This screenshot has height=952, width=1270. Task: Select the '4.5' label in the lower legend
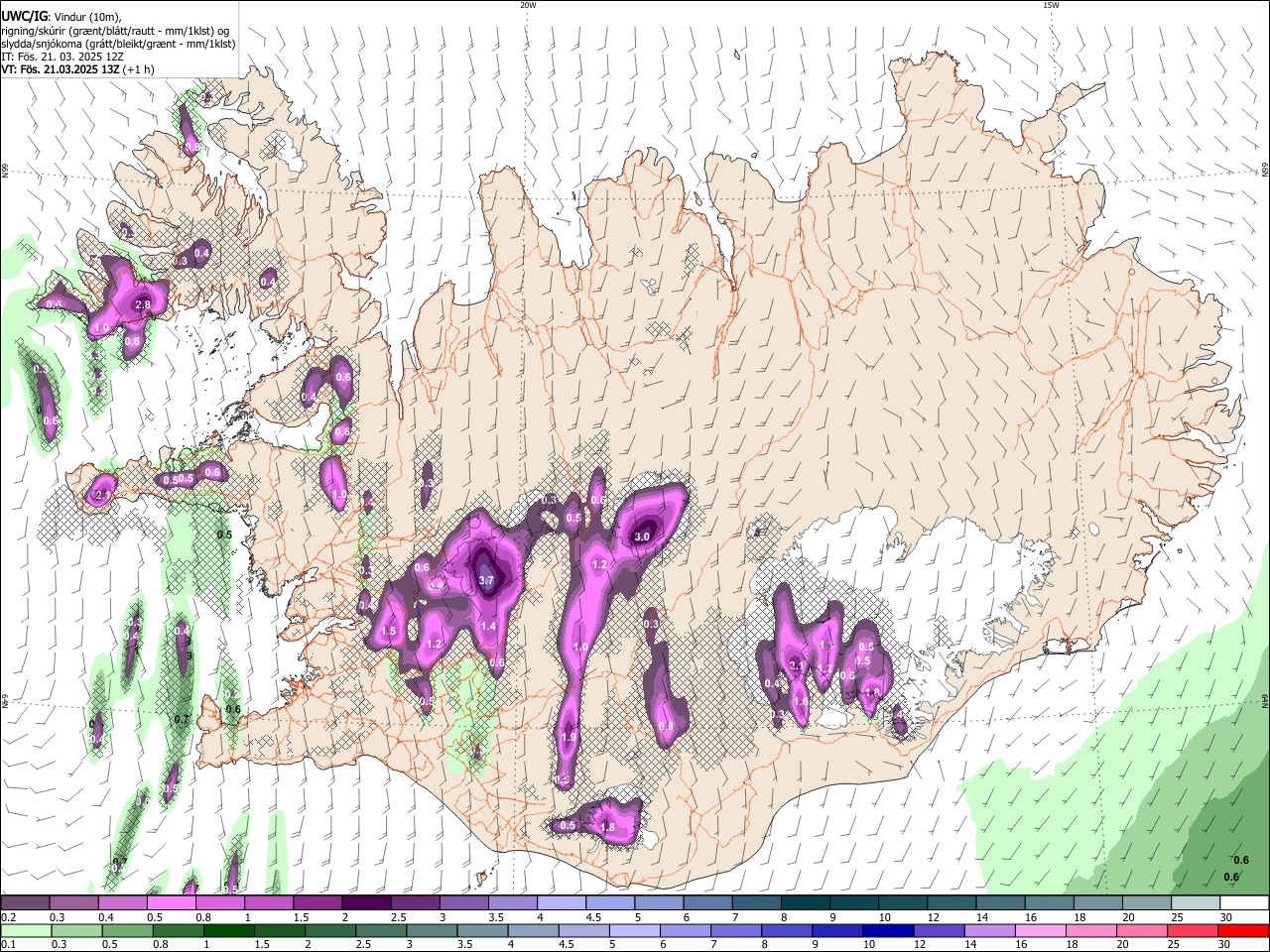tap(567, 945)
